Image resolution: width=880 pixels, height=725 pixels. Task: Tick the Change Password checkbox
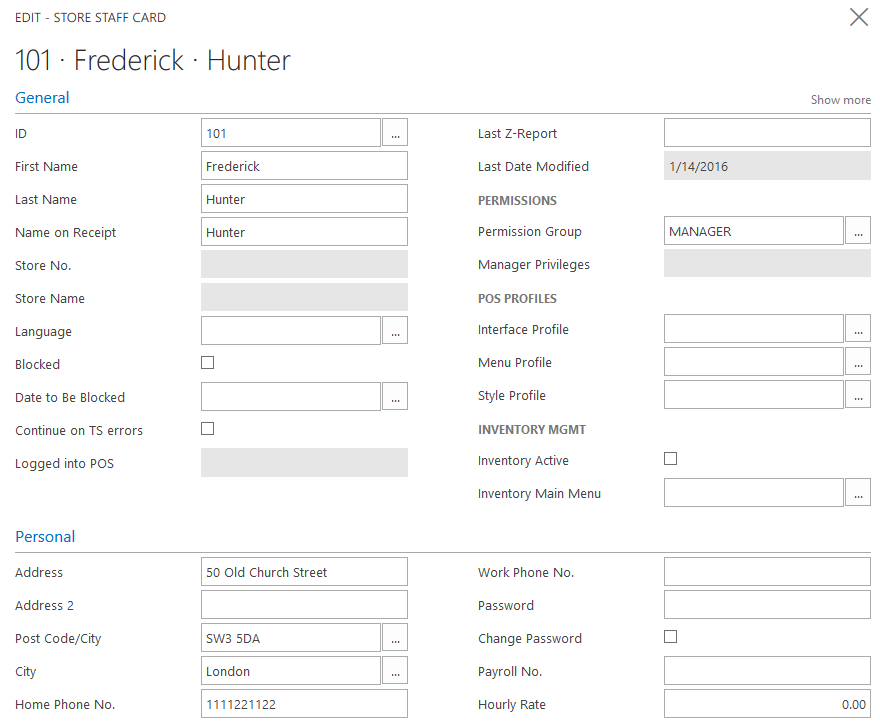click(671, 637)
